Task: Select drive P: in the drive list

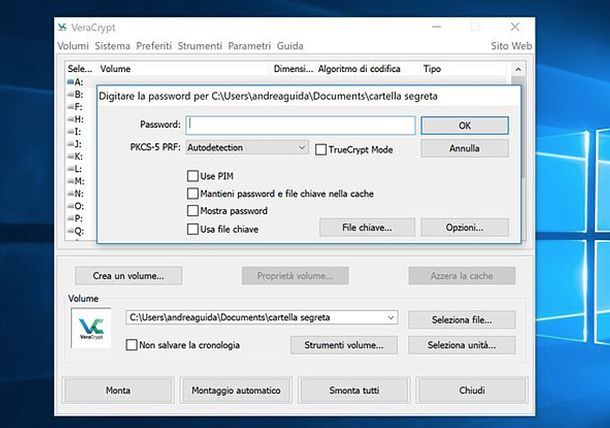Action: (x=75, y=219)
